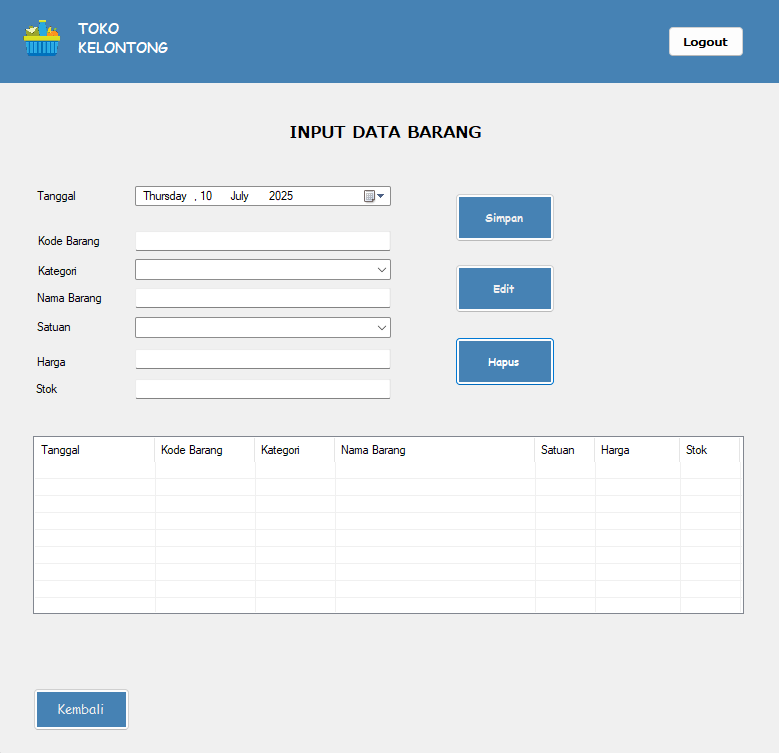Delete the record with the Hapus button
The width and height of the screenshot is (779, 753).
[x=505, y=362]
